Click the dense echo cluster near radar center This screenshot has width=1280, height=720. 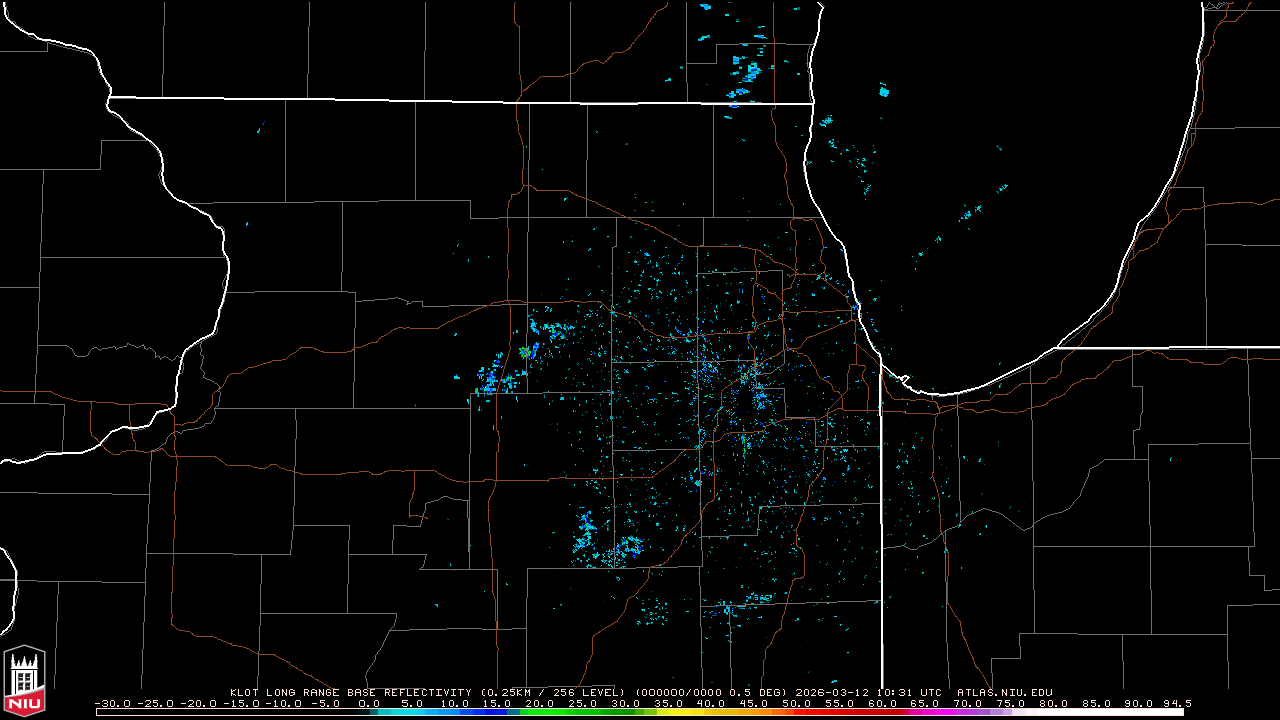pos(755,390)
